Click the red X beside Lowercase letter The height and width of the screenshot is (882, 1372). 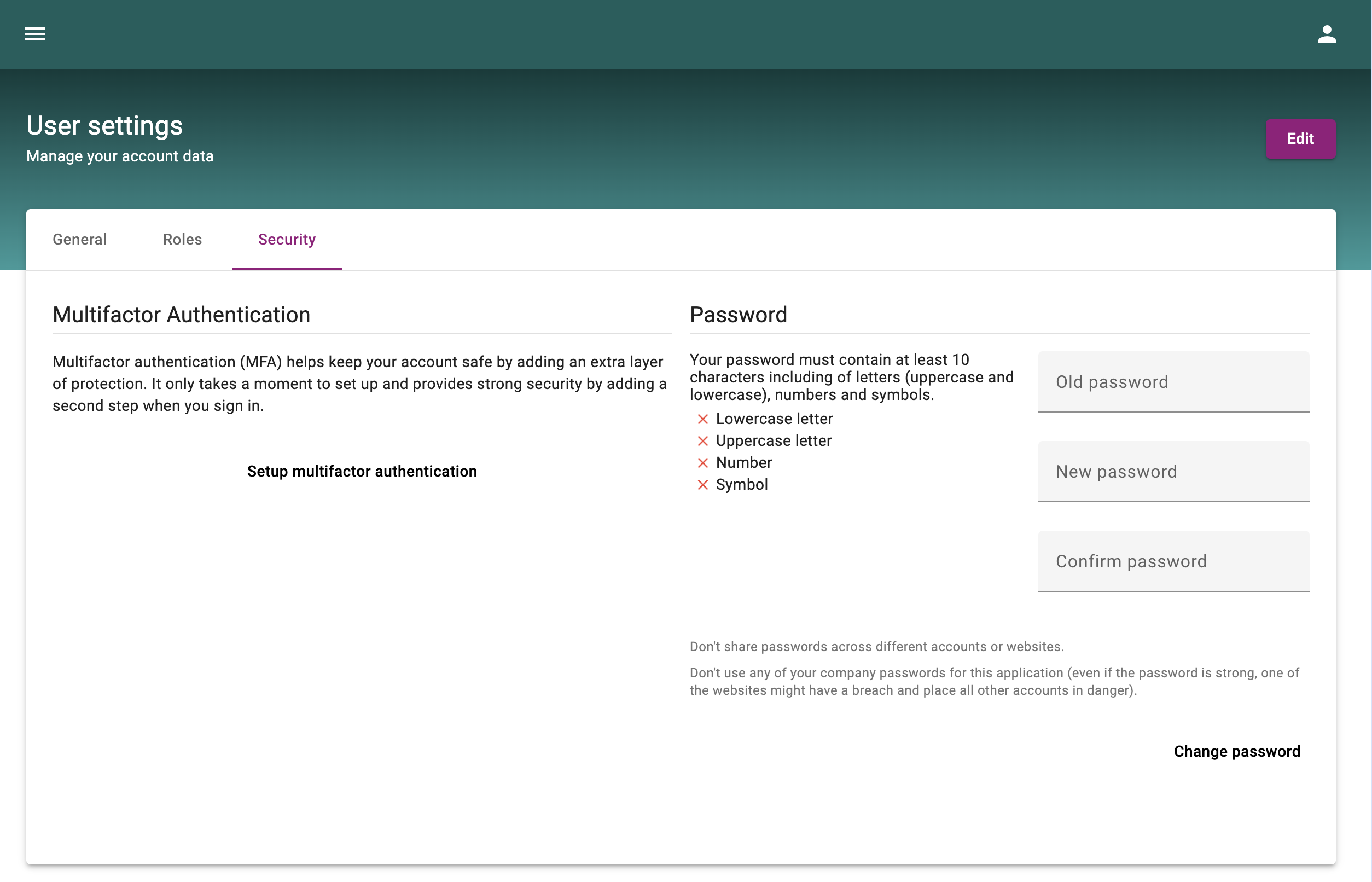[702, 419]
